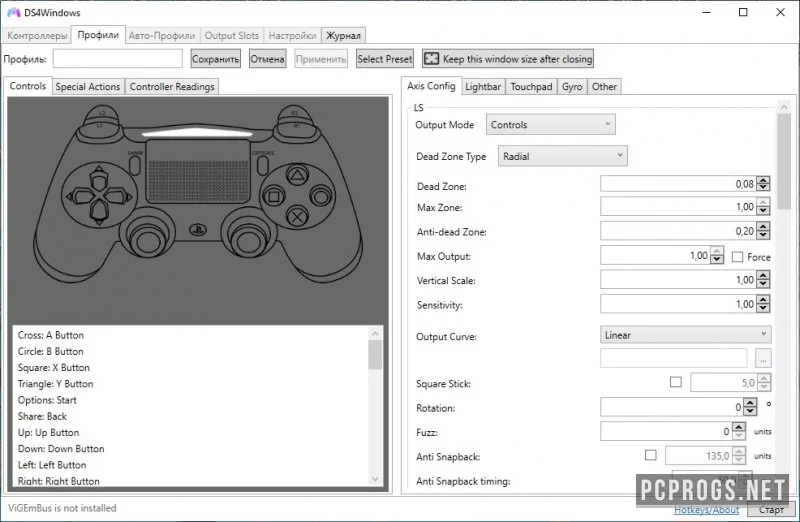Image resolution: width=800 pixels, height=522 pixels.
Task: Select 'Share: Back' list entry
Action: (42, 416)
